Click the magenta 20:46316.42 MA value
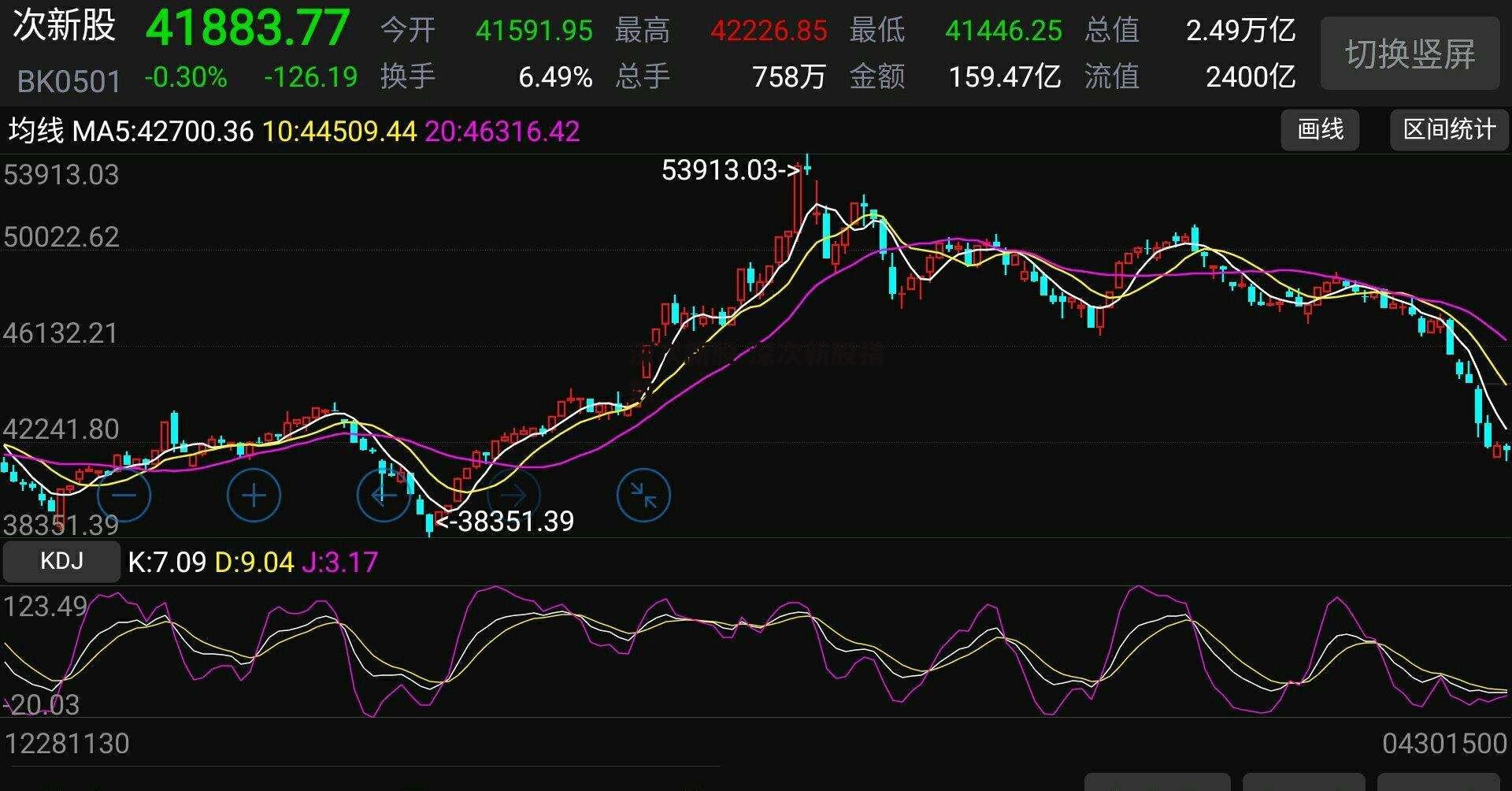 502,131
